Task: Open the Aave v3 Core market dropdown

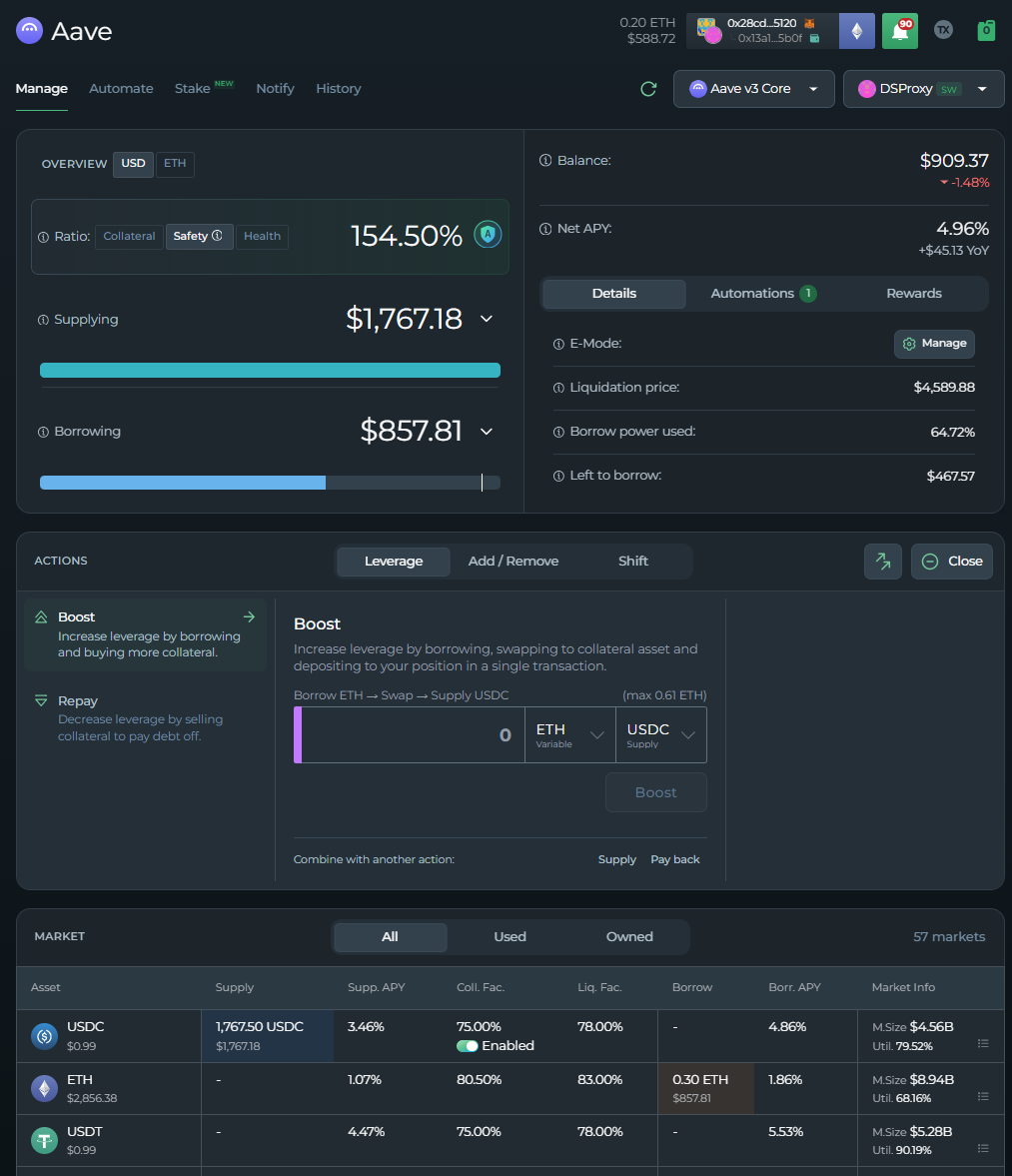Action: point(753,89)
